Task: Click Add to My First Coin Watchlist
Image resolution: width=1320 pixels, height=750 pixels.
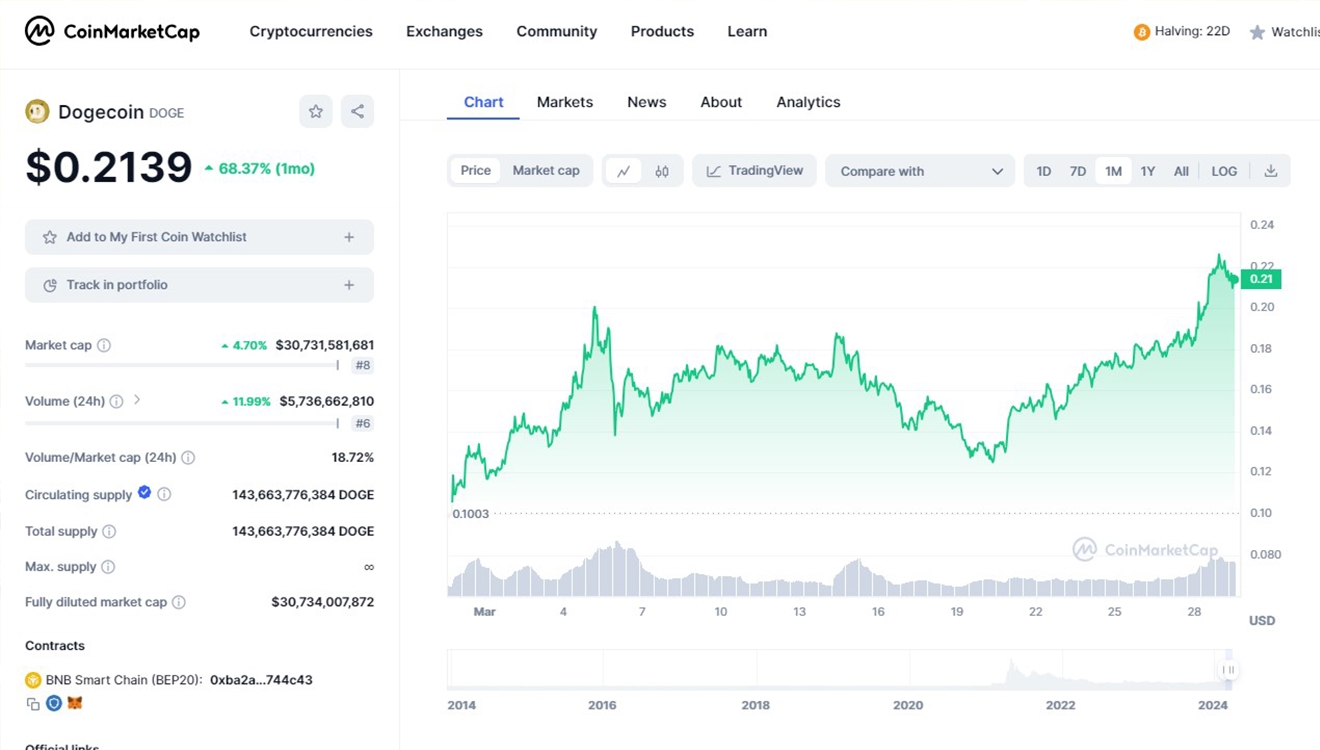Action: [199, 237]
